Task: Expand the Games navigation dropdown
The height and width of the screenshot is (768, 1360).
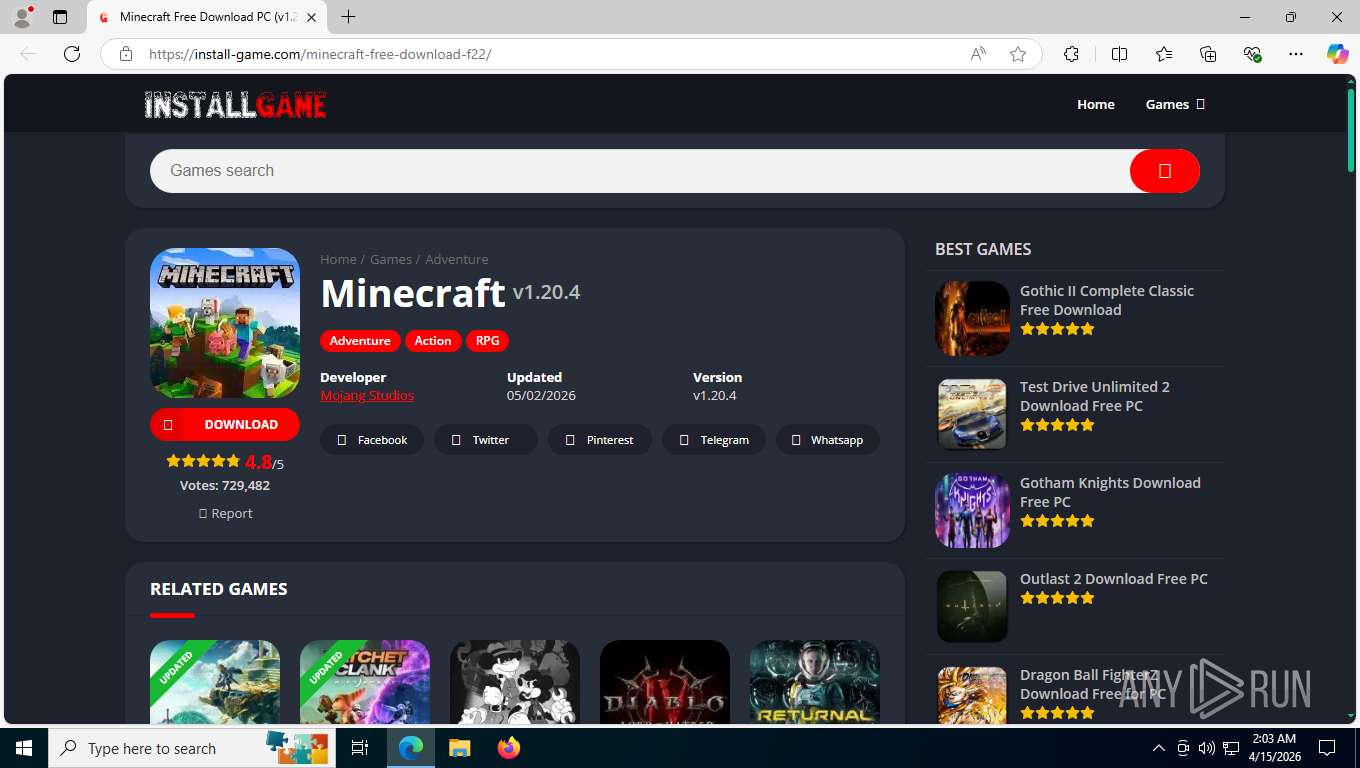Action: click(x=1175, y=104)
